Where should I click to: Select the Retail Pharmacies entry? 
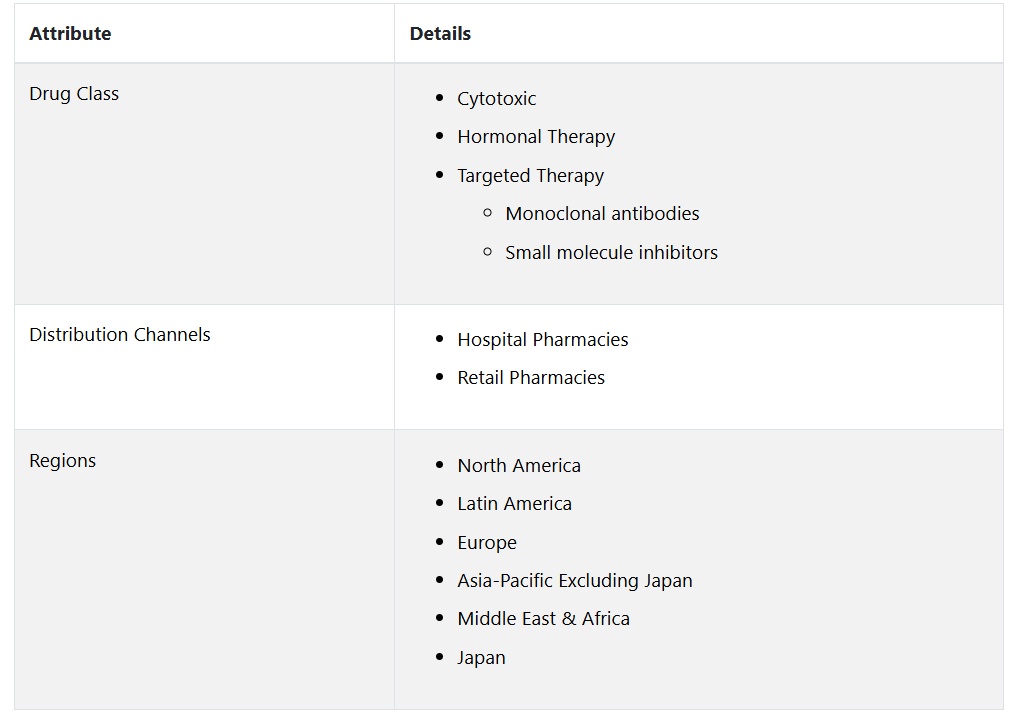pos(531,378)
